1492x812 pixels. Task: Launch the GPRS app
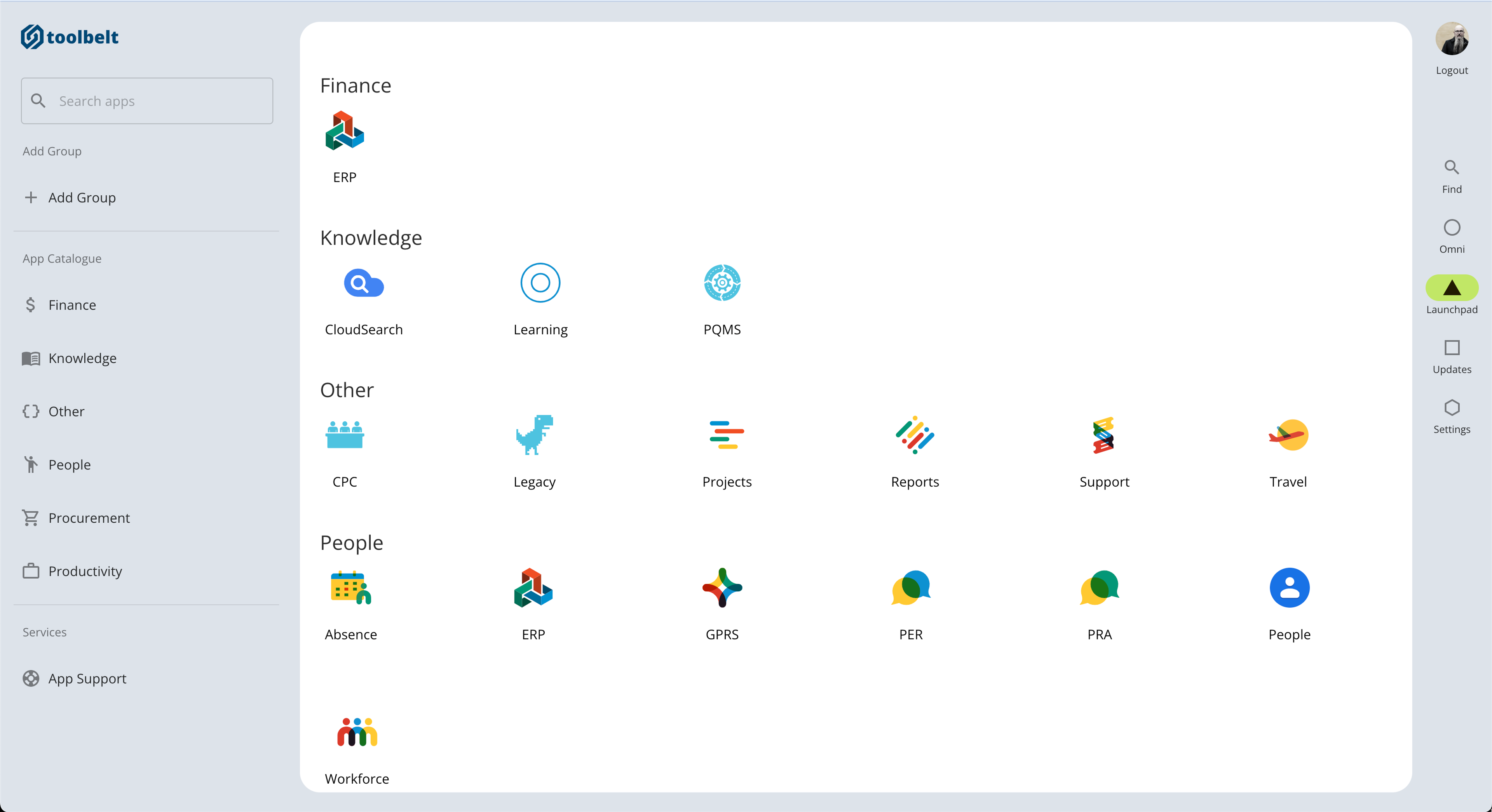tap(722, 588)
